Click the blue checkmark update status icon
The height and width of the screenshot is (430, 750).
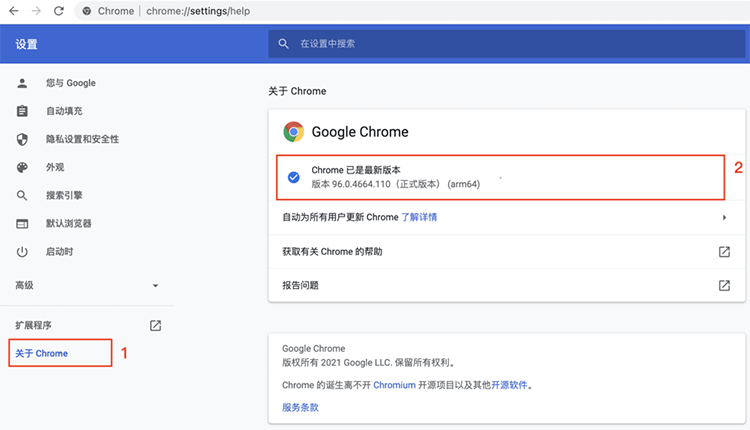click(x=294, y=177)
